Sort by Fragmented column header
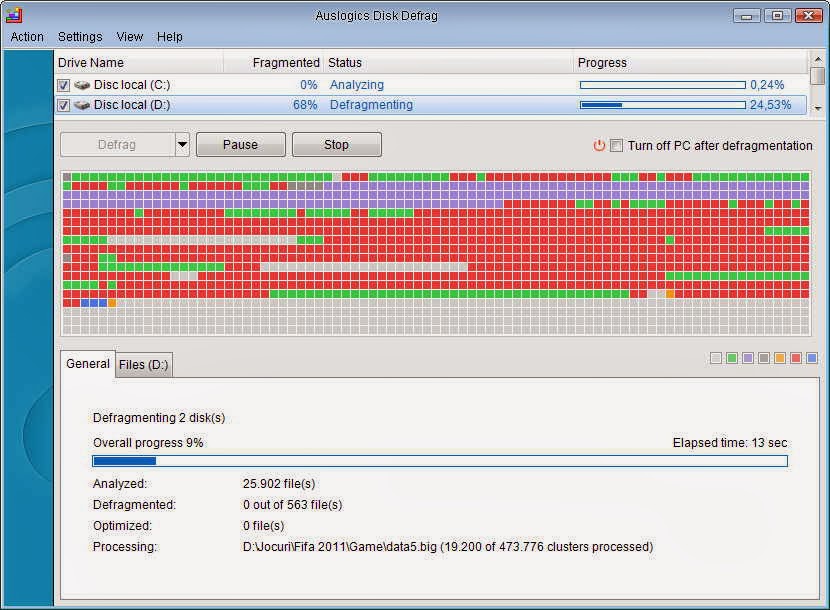This screenshot has width=830, height=610. click(x=273, y=62)
